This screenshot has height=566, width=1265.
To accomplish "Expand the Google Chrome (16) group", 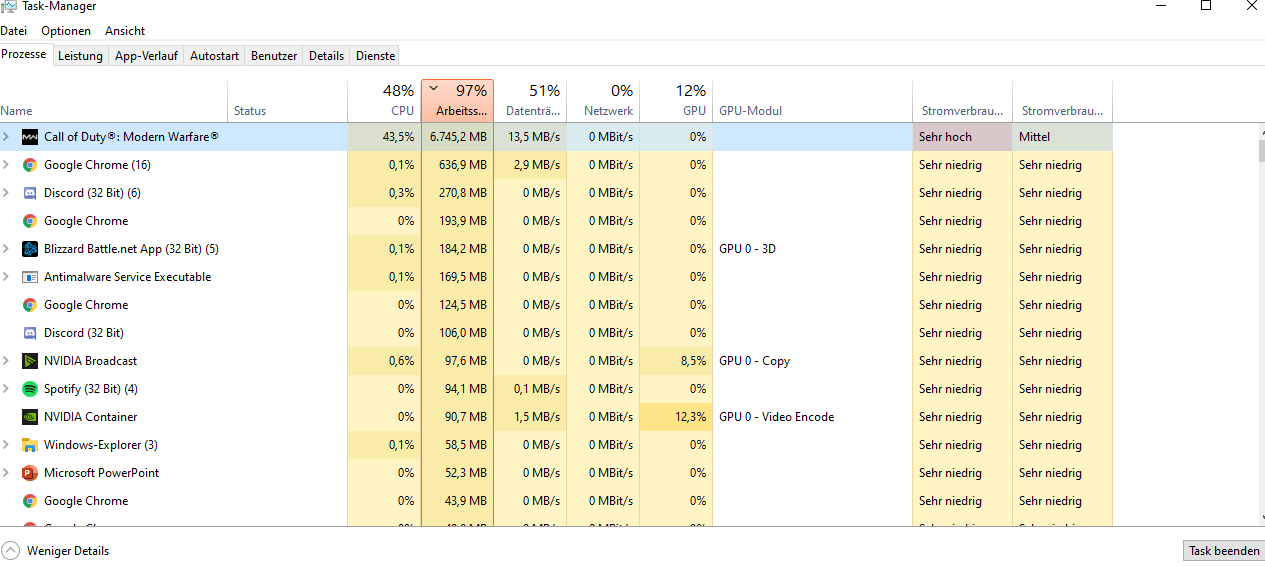I will click(x=6, y=165).
